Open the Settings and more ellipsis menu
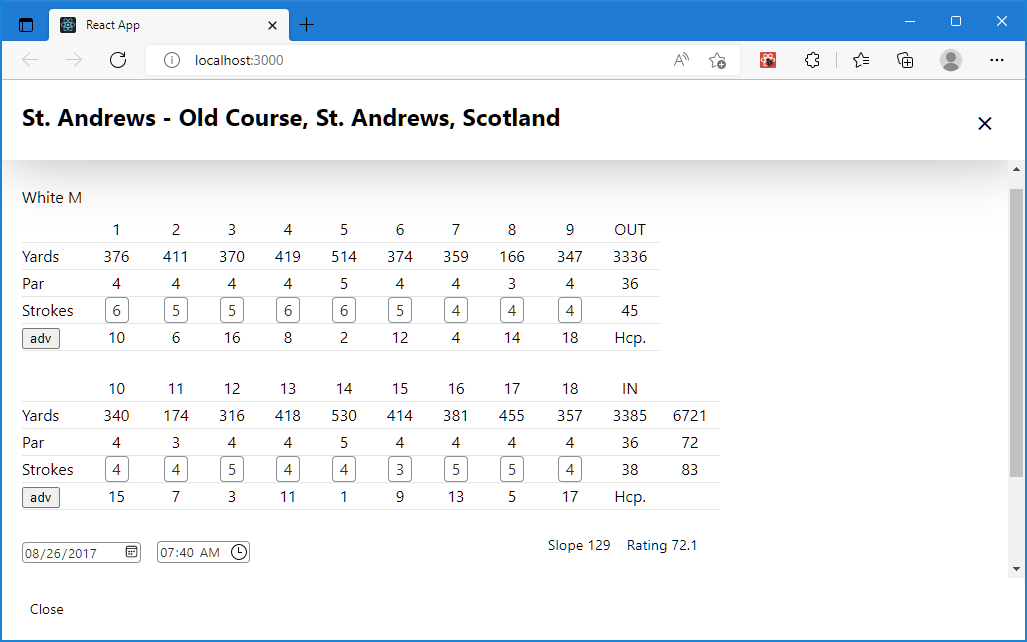1027x642 pixels. click(997, 60)
